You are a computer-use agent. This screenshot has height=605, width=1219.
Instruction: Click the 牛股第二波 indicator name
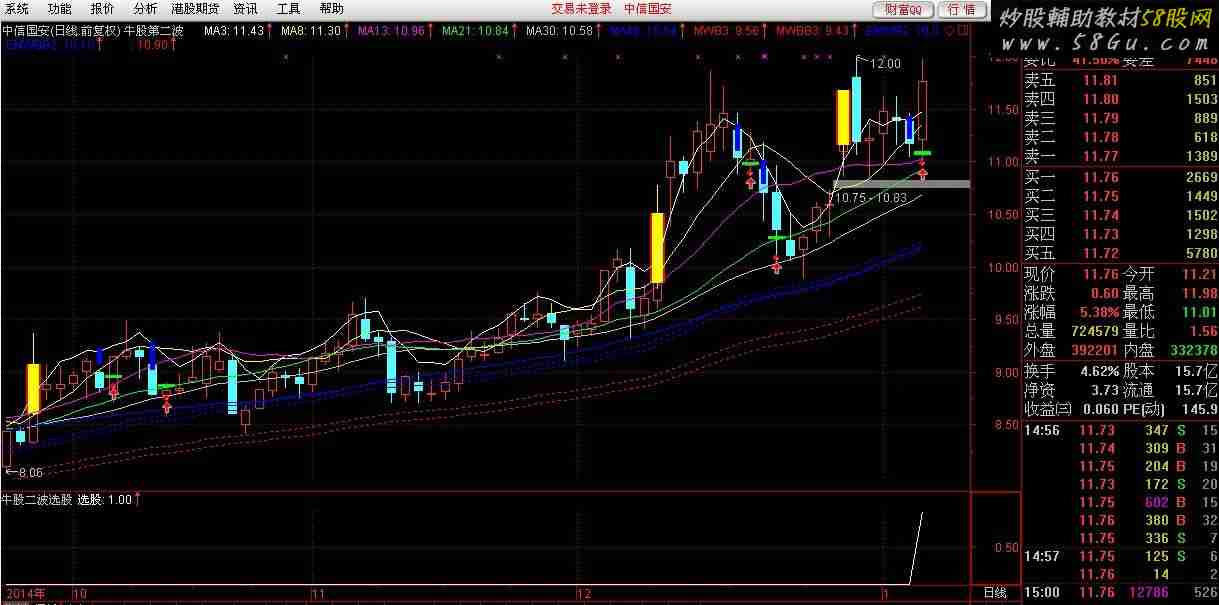click(x=154, y=31)
